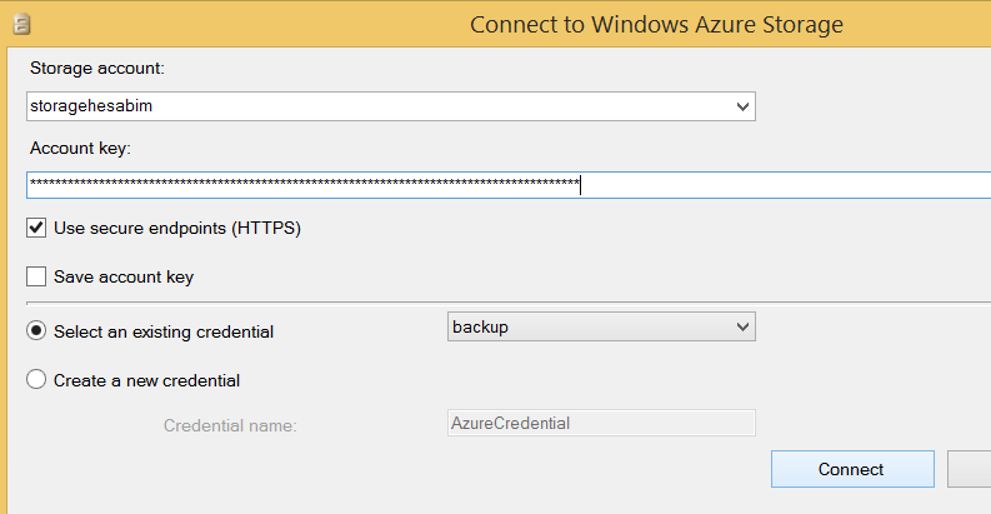Click inside the Account key field
991x514 pixels.
coord(509,185)
